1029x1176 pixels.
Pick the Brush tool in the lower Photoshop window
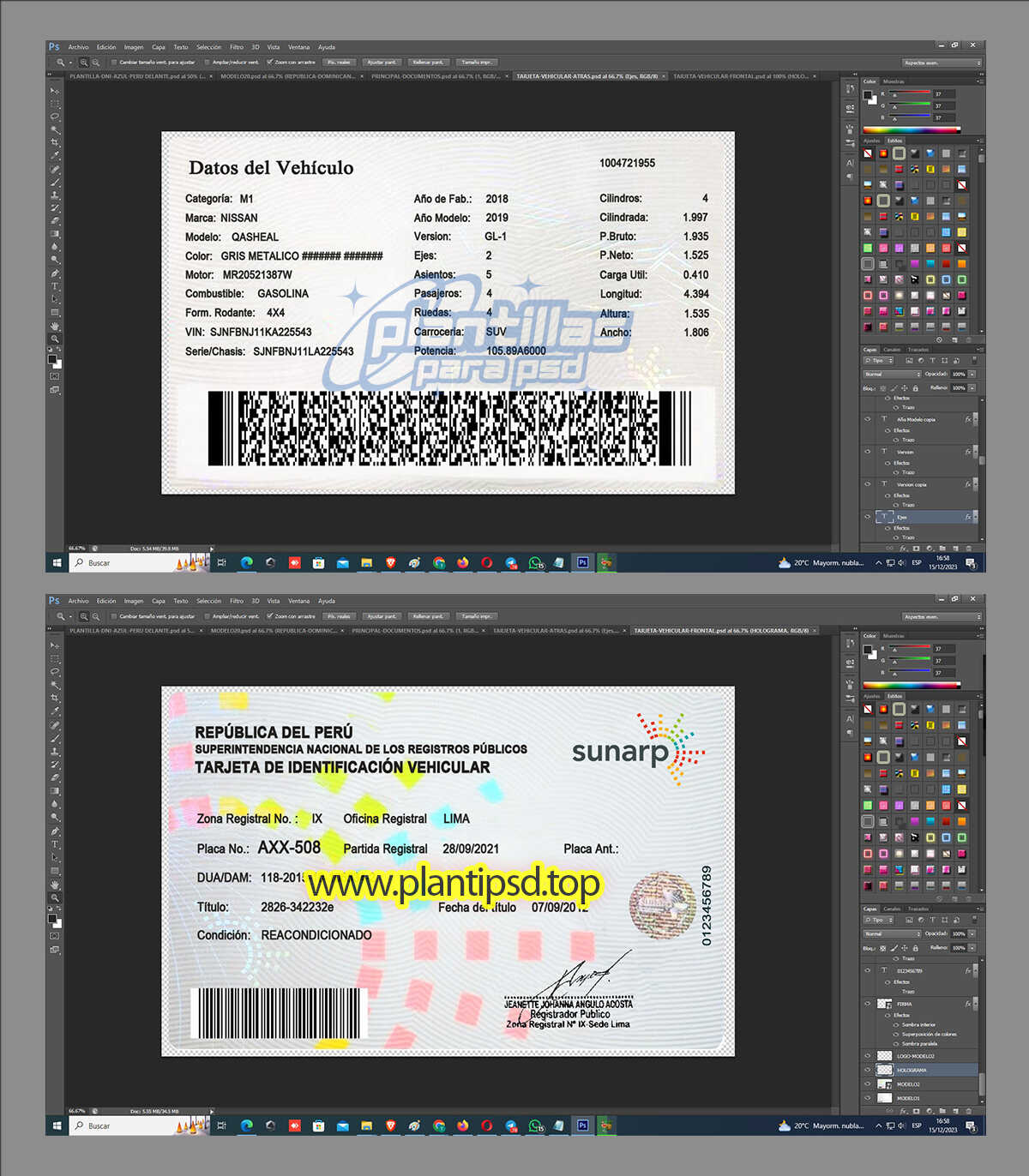pos(55,737)
